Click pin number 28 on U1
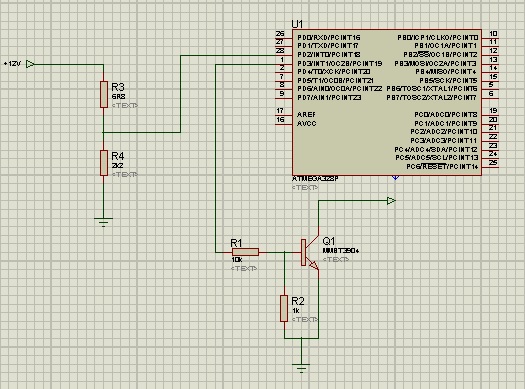Viewport: 525px width, 389px height. tap(280, 51)
